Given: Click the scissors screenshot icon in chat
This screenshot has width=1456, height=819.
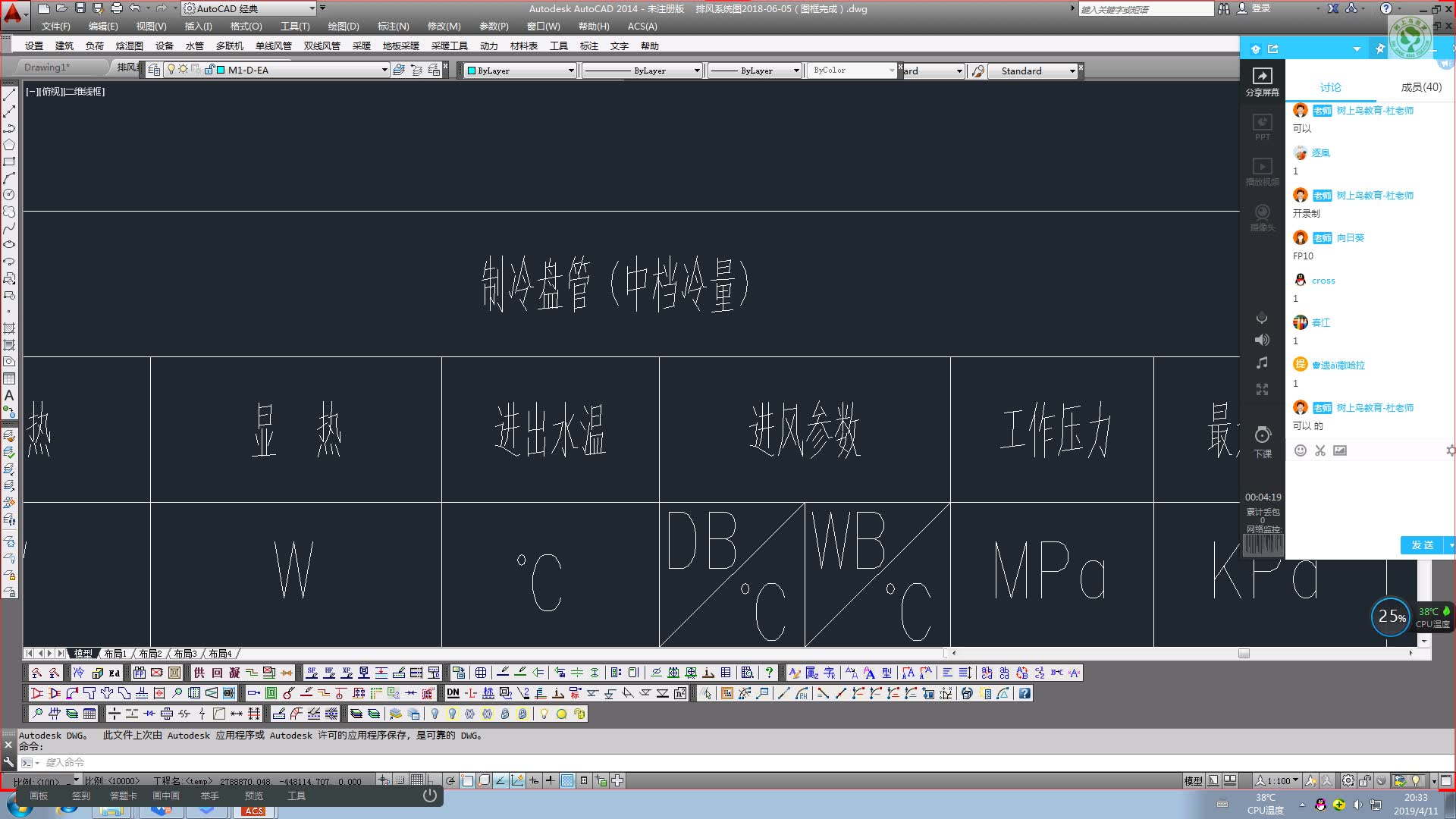Looking at the screenshot, I should [1319, 450].
